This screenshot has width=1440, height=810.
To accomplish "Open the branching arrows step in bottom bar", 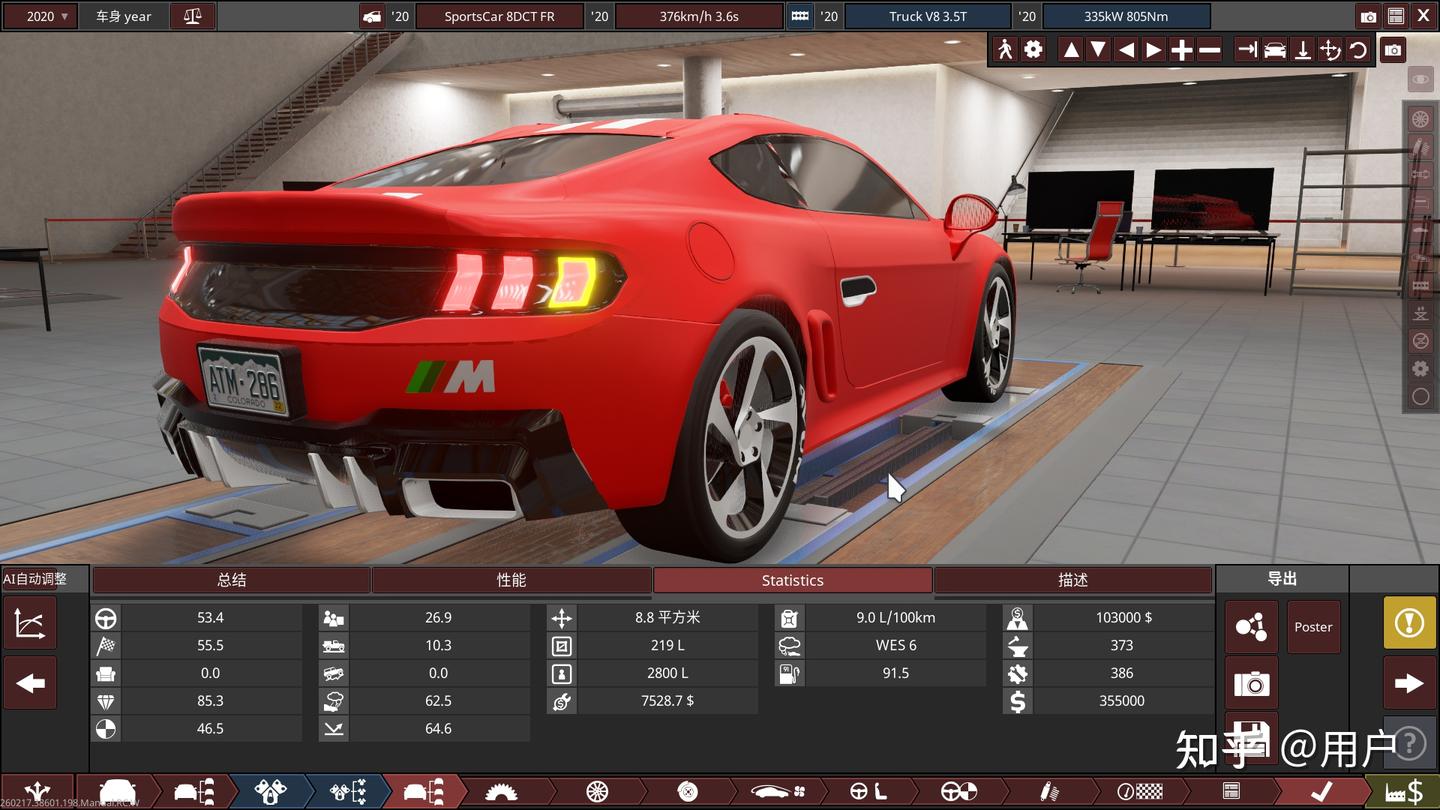I will [x=38, y=791].
